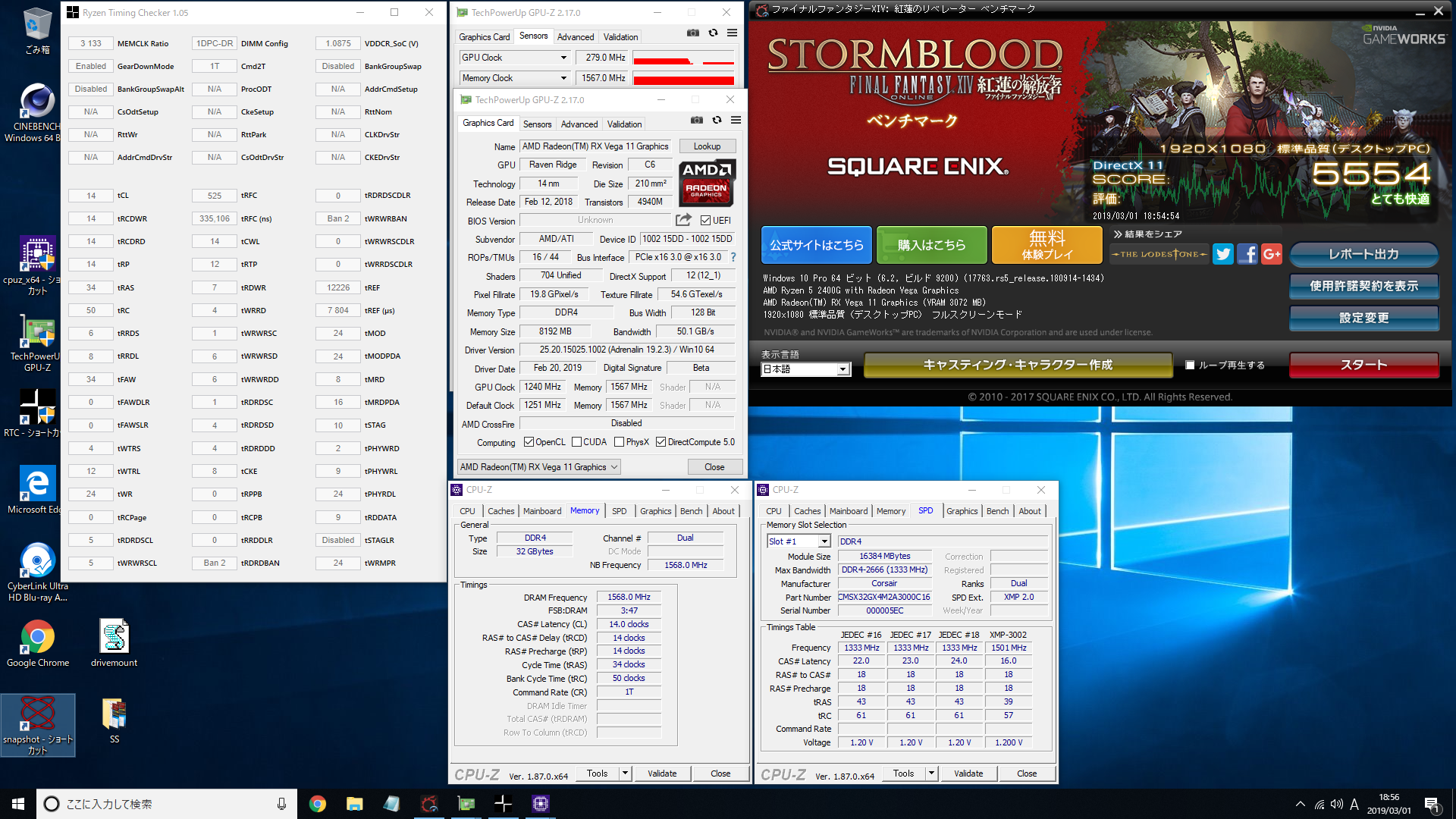Click the Windows taskbar search box

click(x=167, y=804)
